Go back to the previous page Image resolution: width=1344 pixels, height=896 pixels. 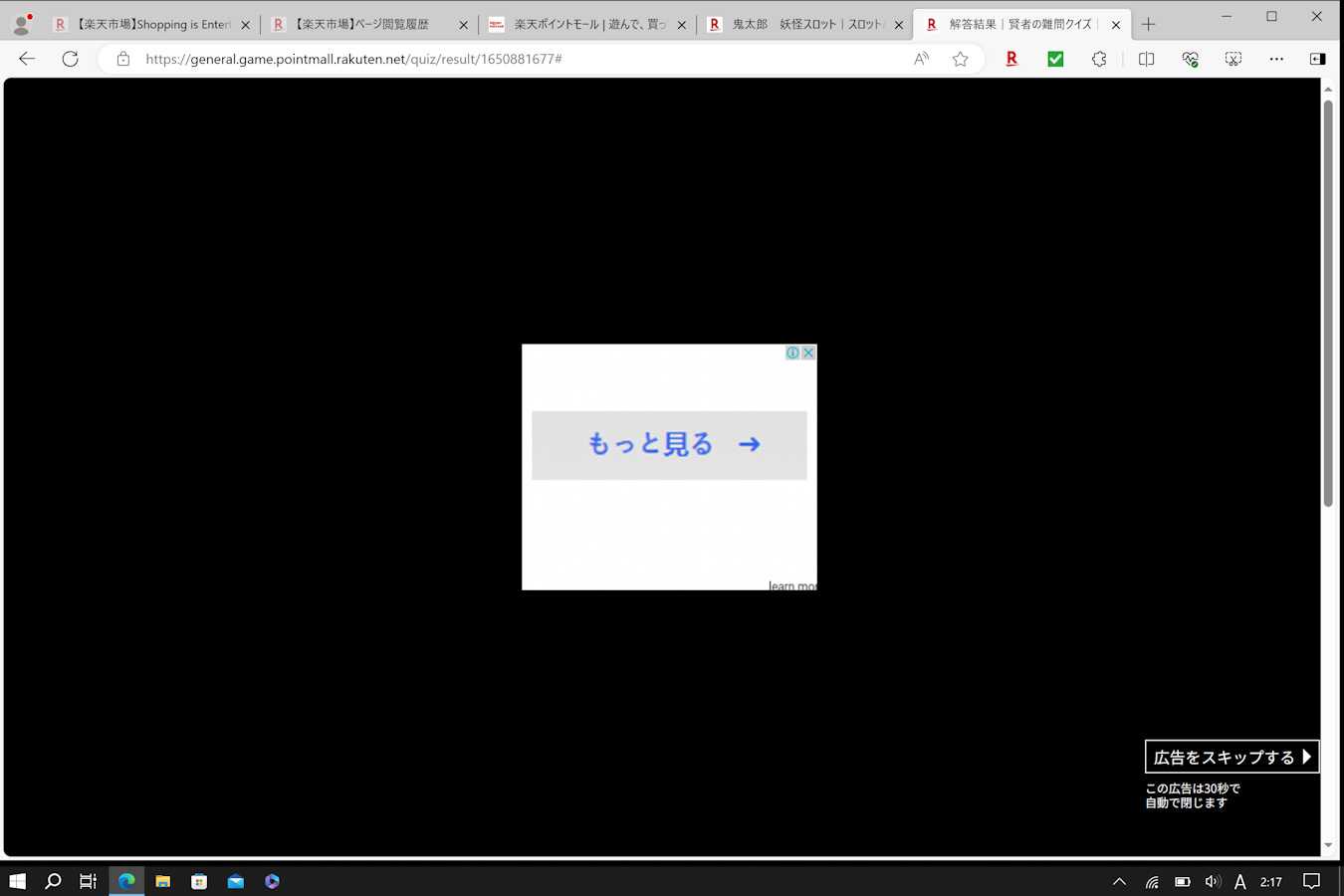(x=27, y=59)
